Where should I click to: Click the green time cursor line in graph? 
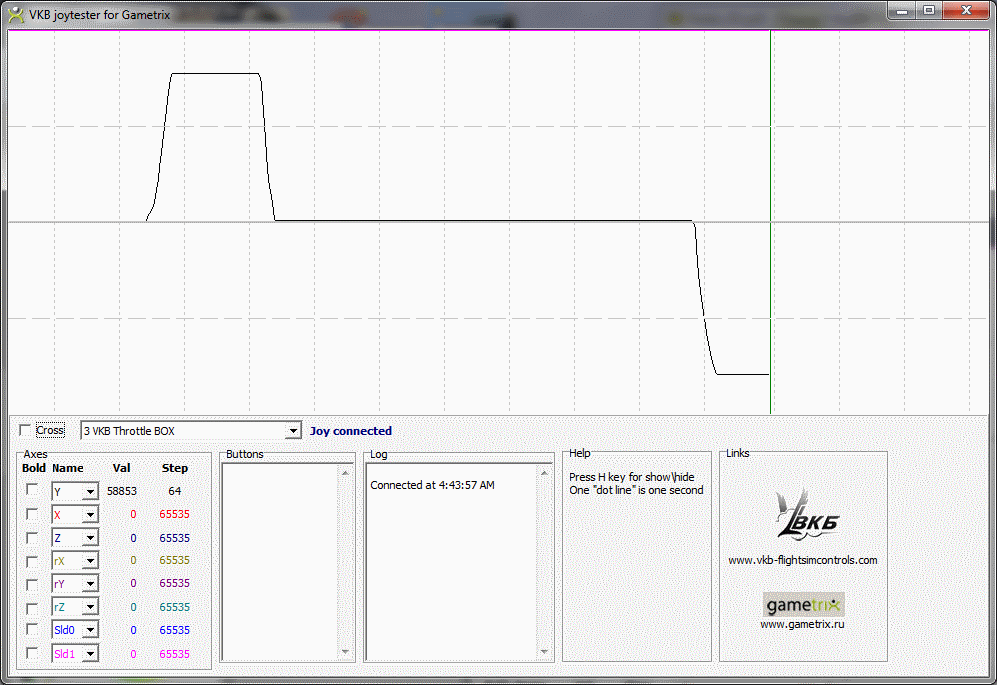click(770, 222)
